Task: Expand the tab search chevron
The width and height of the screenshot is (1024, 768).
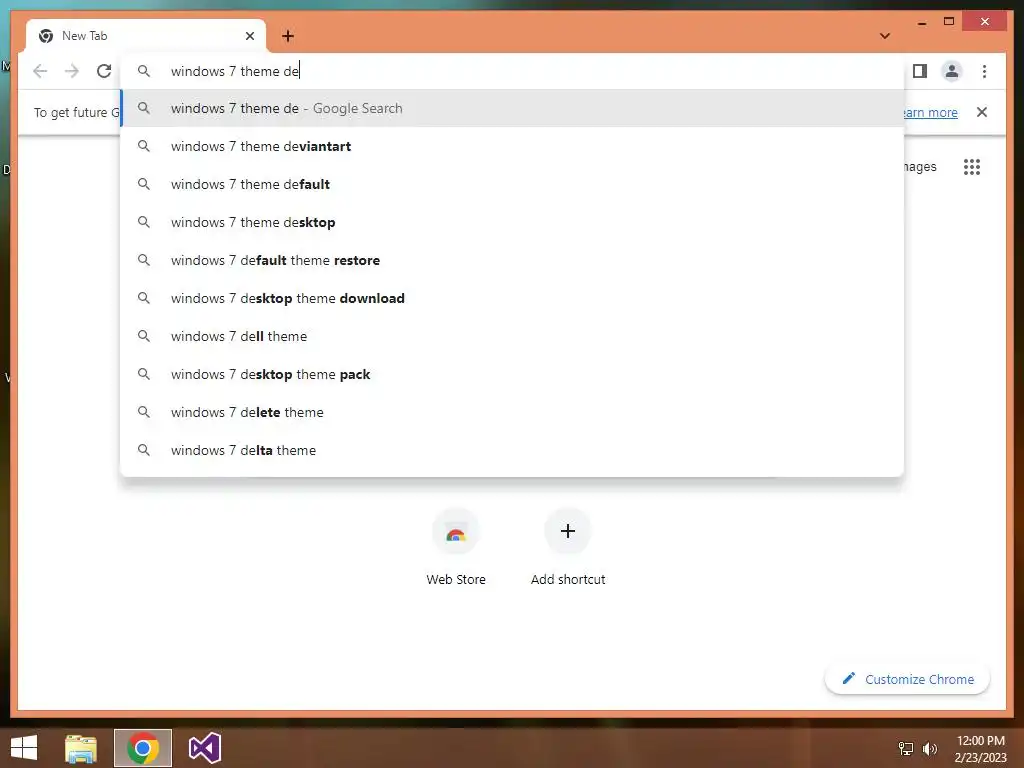Action: (x=885, y=36)
